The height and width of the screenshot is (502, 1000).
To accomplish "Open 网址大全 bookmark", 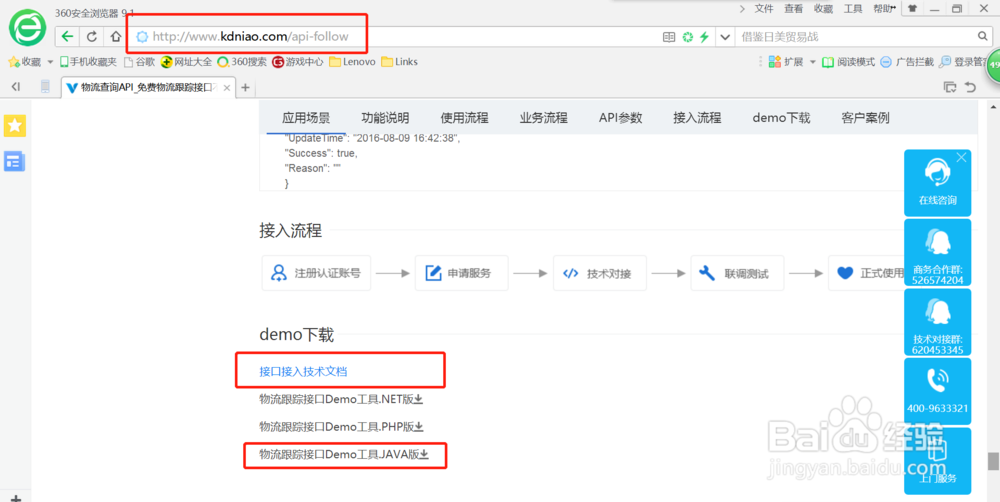I will pos(186,62).
